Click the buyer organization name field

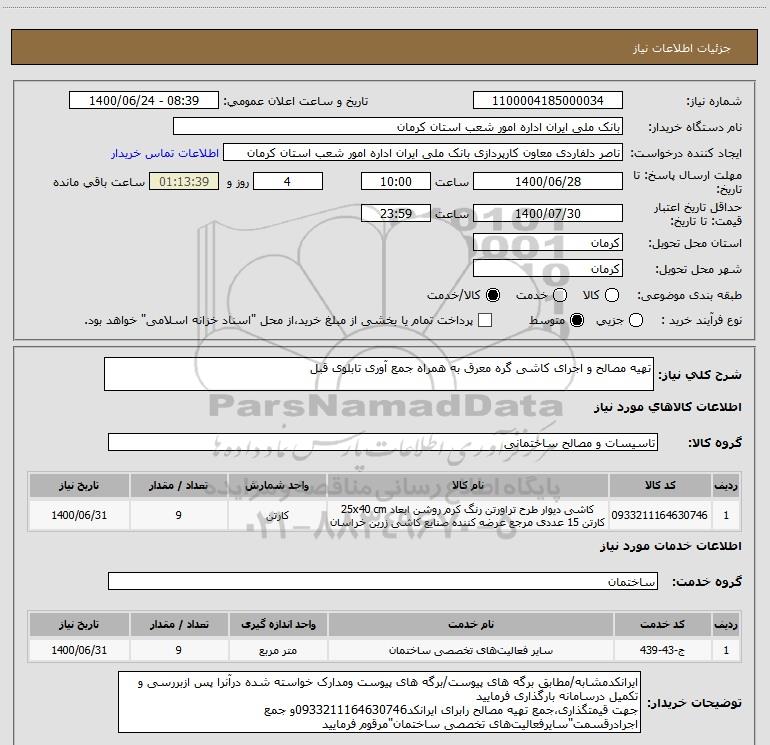(x=398, y=127)
